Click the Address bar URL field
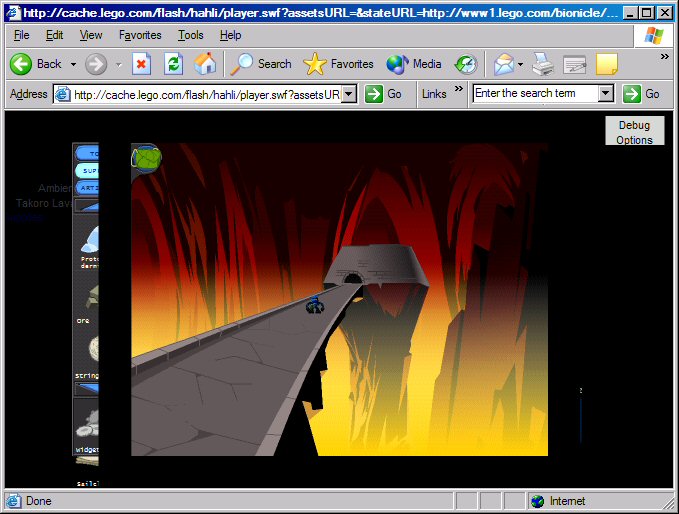Image resolution: width=679 pixels, height=514 pixels. pyautogui.click(x=206, y=94)
